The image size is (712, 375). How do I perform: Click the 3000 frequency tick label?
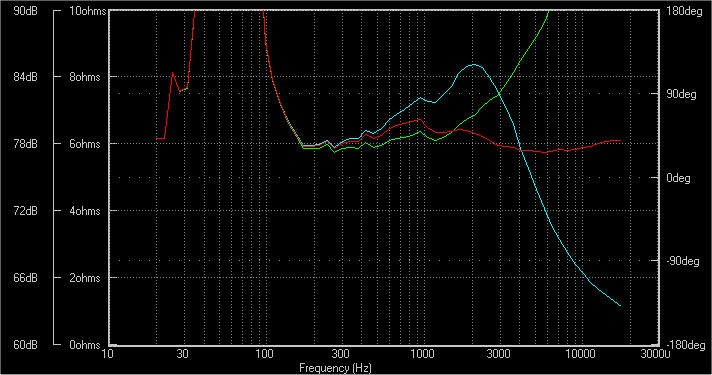click(x=498, y=354)
